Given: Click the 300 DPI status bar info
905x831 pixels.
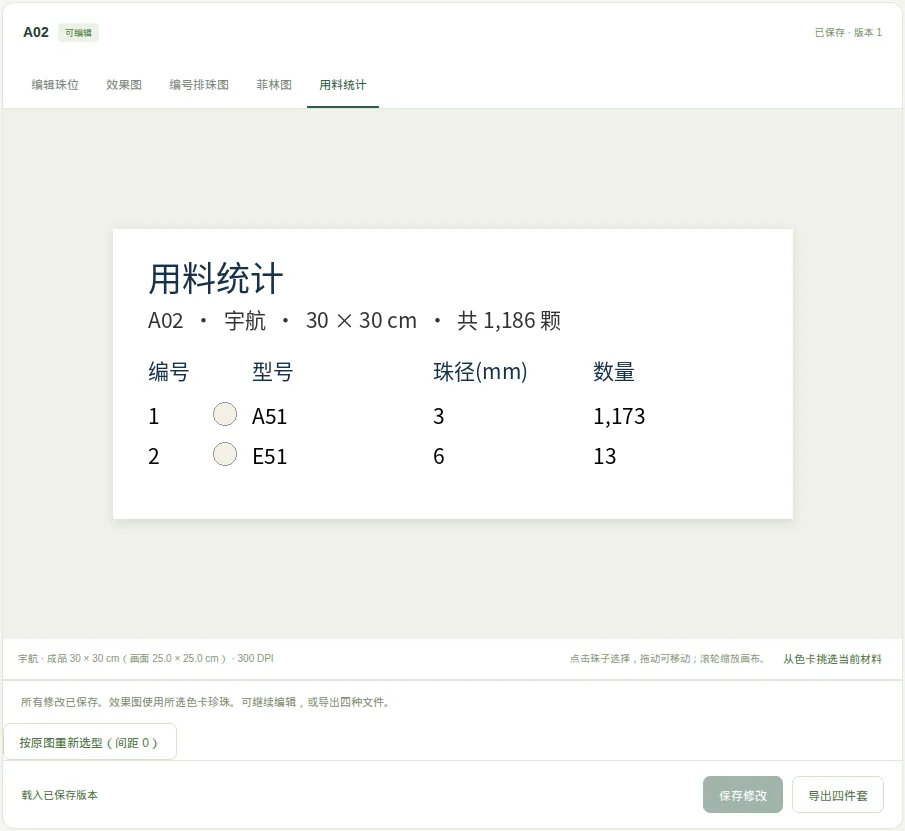Looking at the screenshot, I should tap(256, 658).
